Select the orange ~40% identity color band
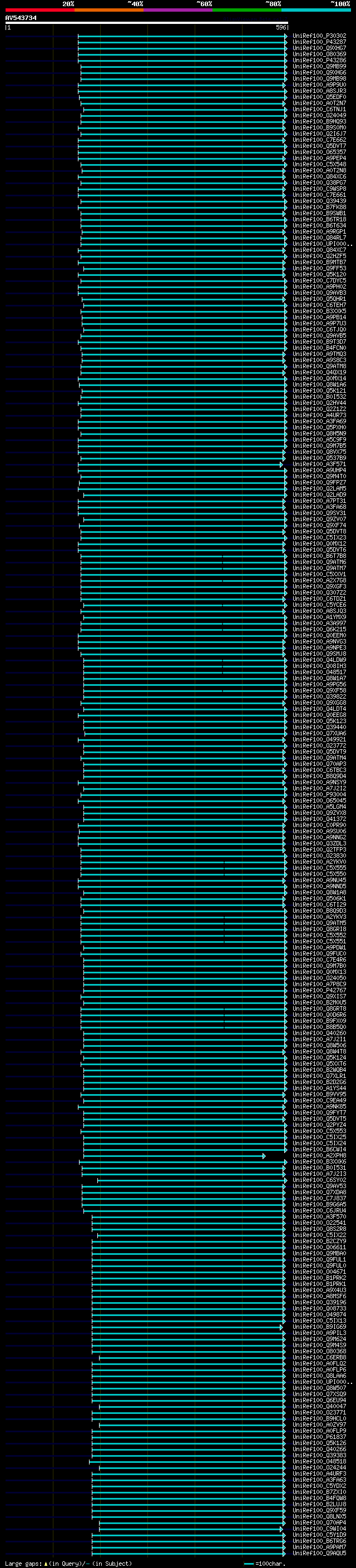Screen dimensions: 356x1568 (109, 10)
